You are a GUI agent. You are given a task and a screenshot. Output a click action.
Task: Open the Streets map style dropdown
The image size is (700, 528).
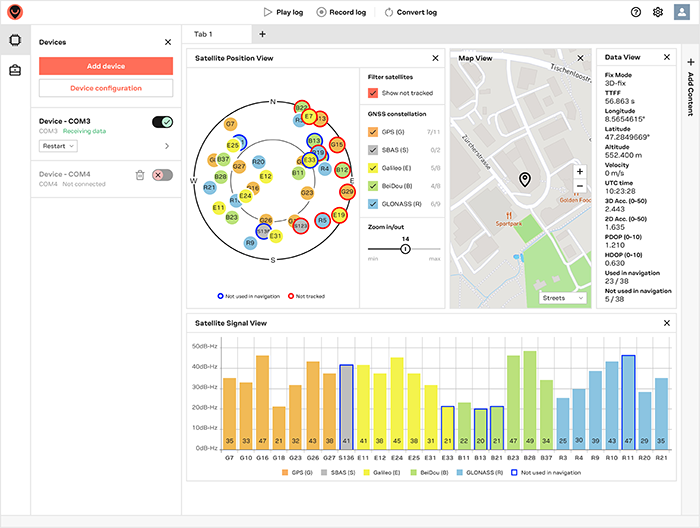(563, 297)
